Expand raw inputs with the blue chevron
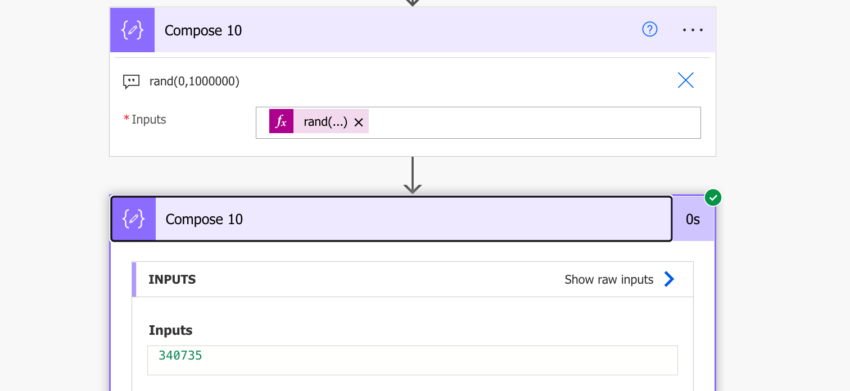Screen dimensions: 850x391 669,279
